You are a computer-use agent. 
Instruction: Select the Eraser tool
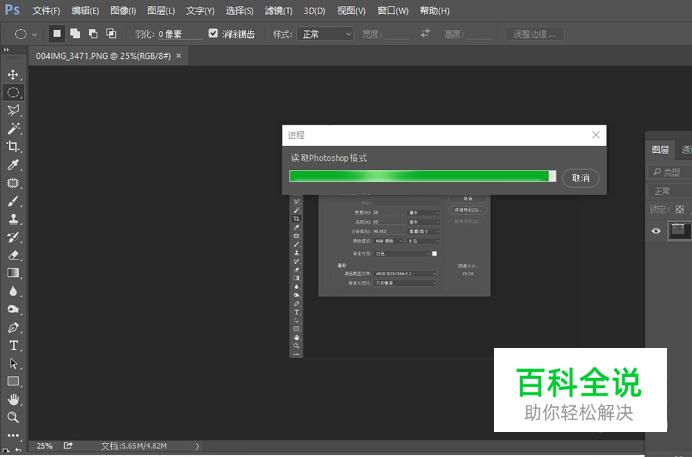(13, 255)
